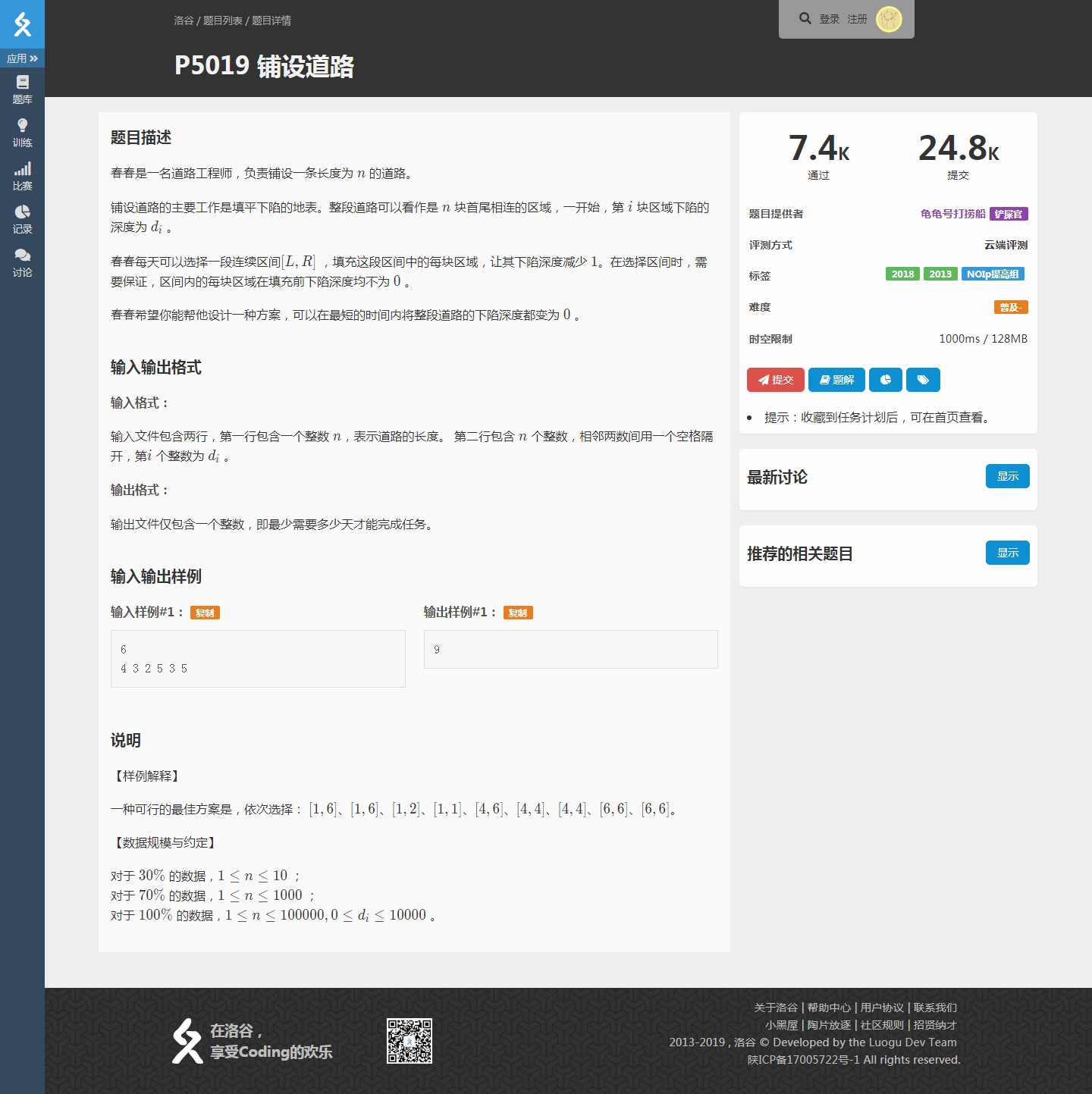
Task: Click the sample output code box
Action: pyautogui.click(x=570, y=649)
